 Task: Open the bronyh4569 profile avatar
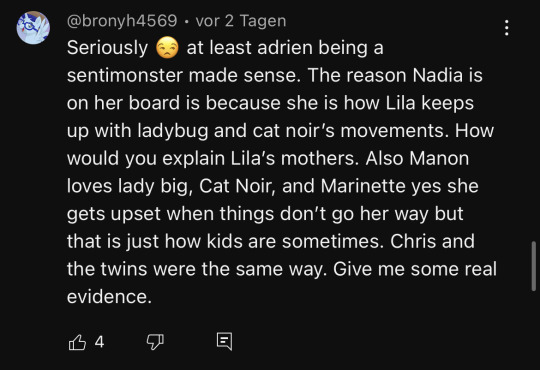33,28
